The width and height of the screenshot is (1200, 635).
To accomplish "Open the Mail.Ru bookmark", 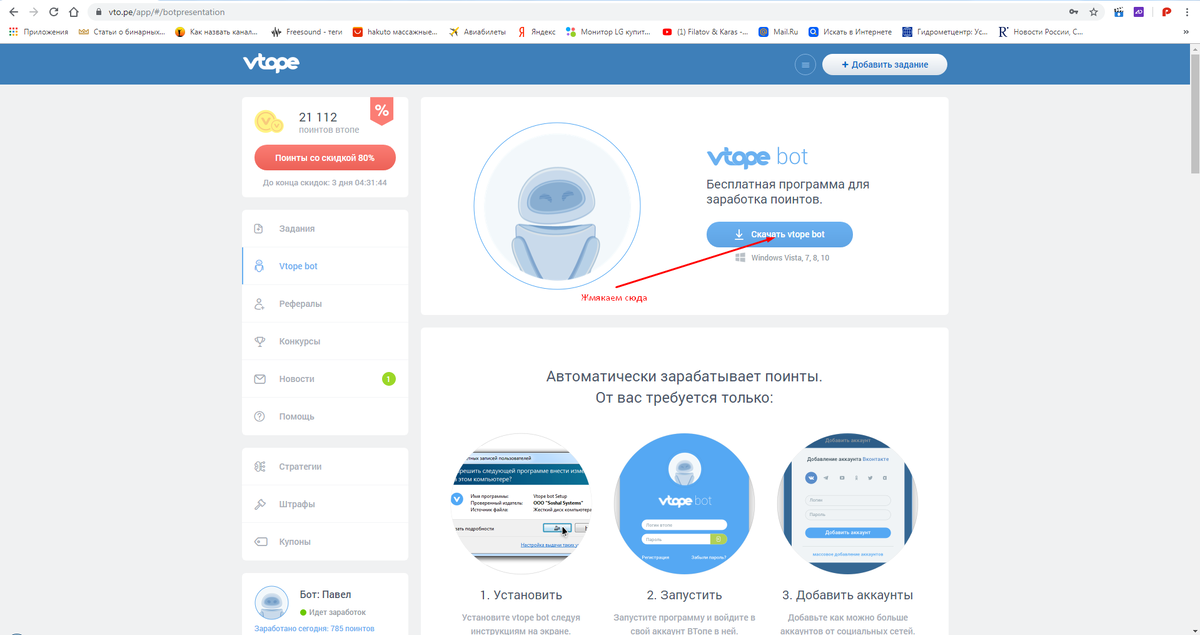I will [778, 32].
